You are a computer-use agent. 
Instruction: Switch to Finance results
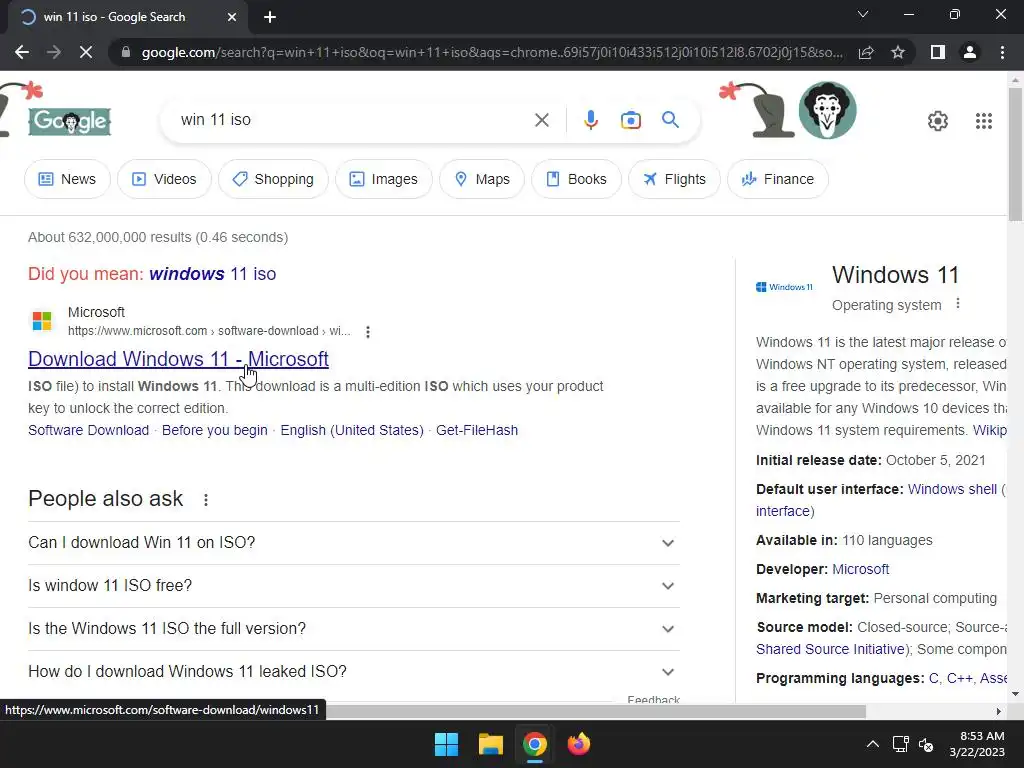click(778, 179)
